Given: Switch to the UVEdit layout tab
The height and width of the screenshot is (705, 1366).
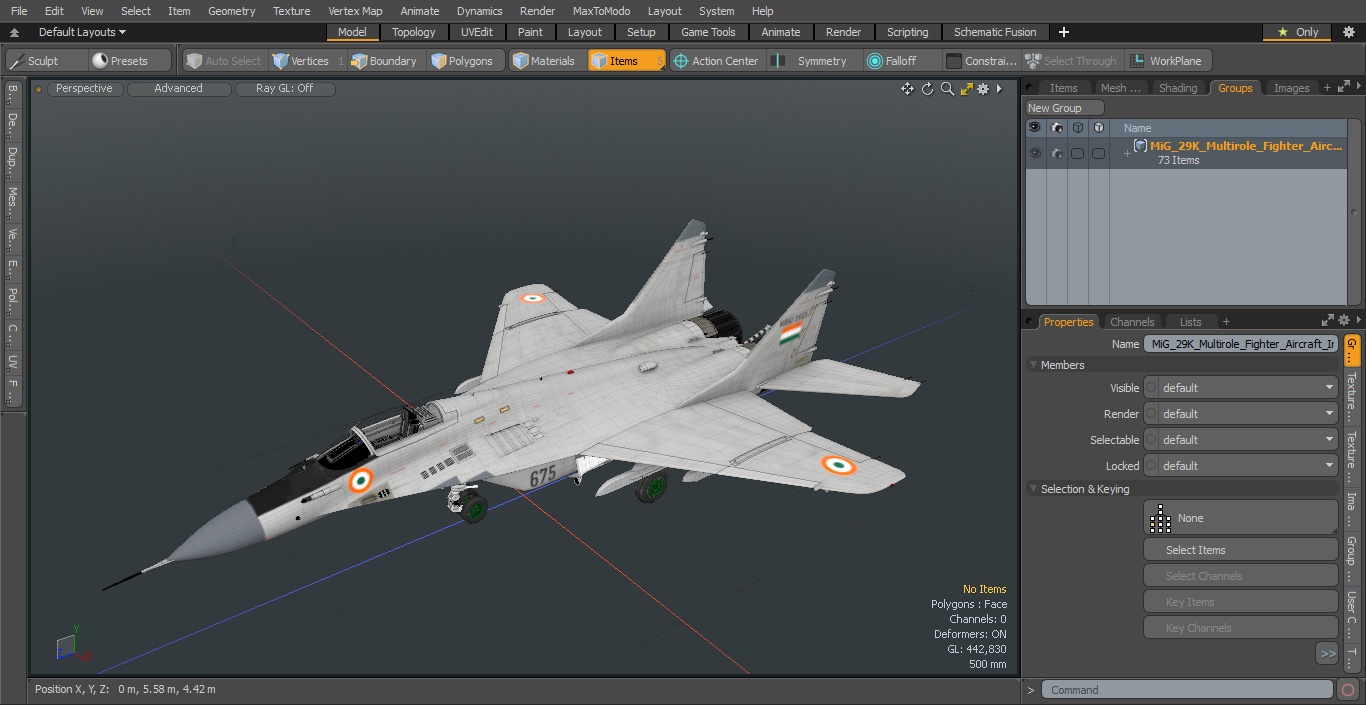Looking at the screenshot, I should tap(477, 32).
